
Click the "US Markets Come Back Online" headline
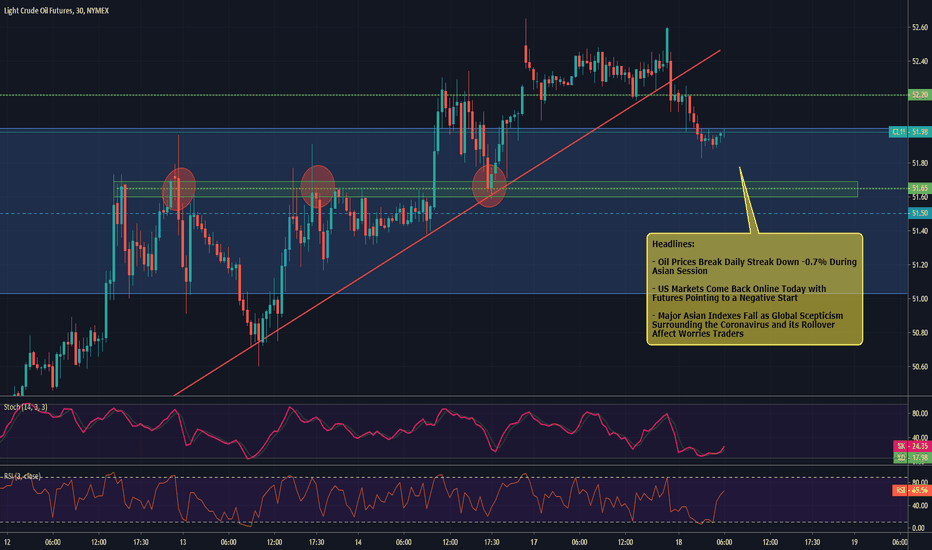click(x=739, y=293)
